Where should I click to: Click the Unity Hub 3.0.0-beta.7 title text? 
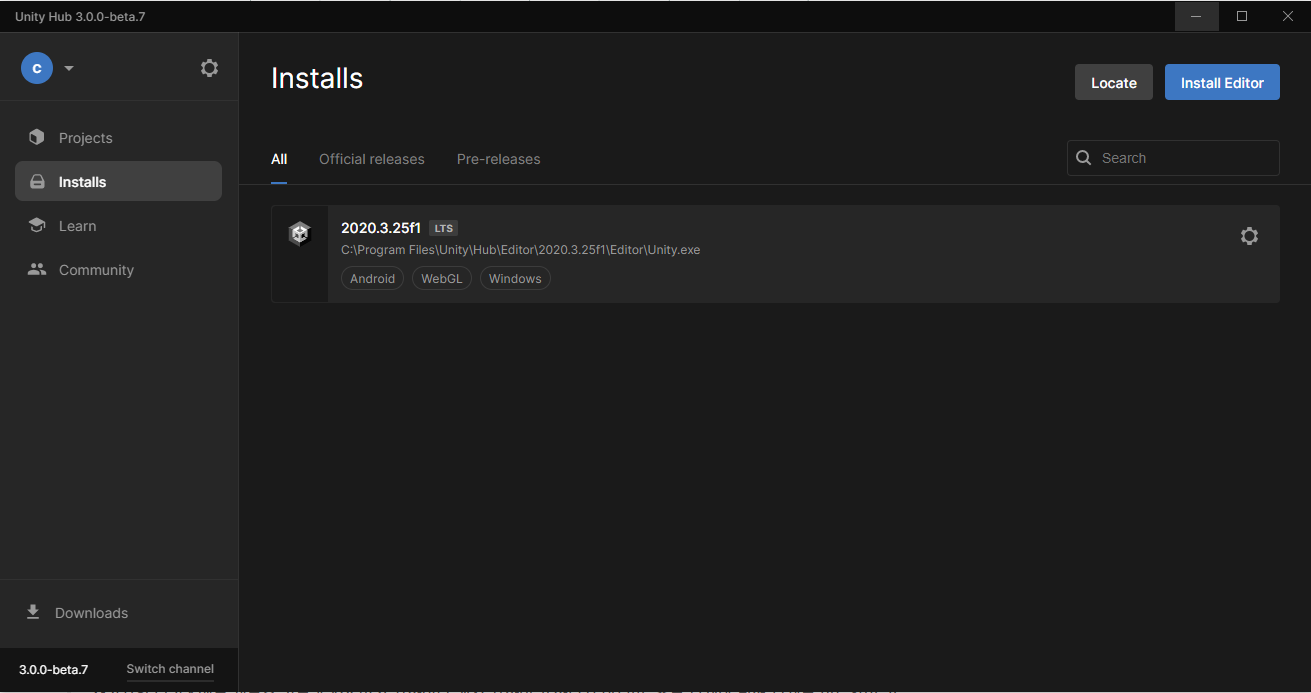coord(80,17)
